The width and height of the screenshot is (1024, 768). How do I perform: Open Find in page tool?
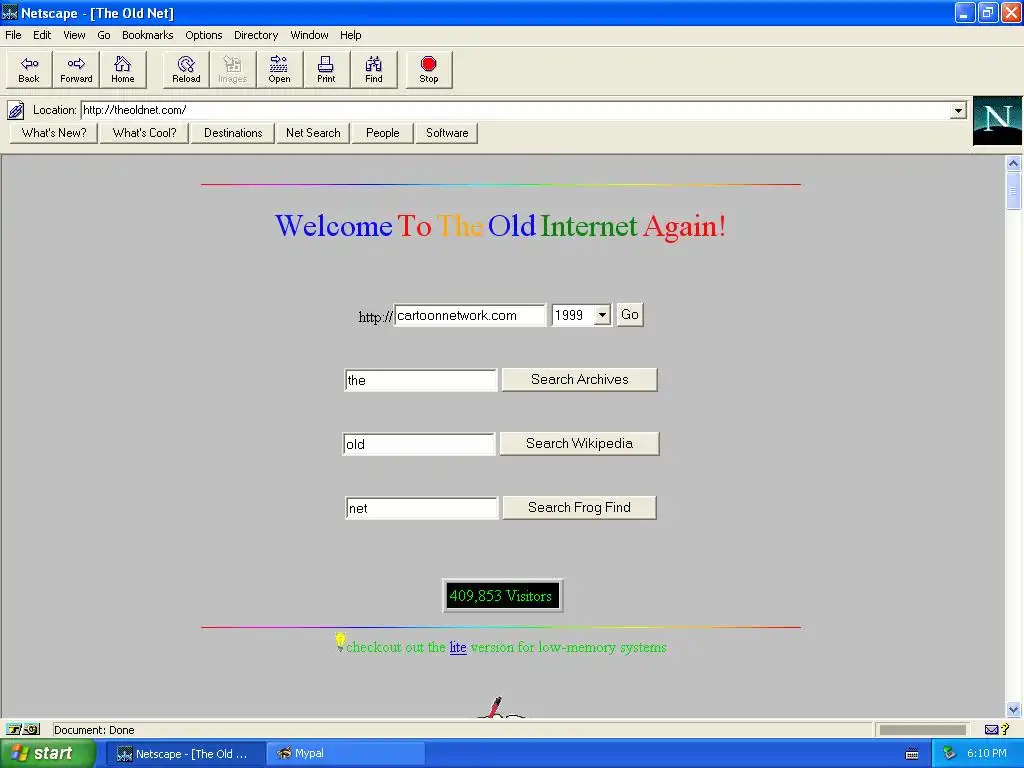pyautogui.click(x=374, y=69)
